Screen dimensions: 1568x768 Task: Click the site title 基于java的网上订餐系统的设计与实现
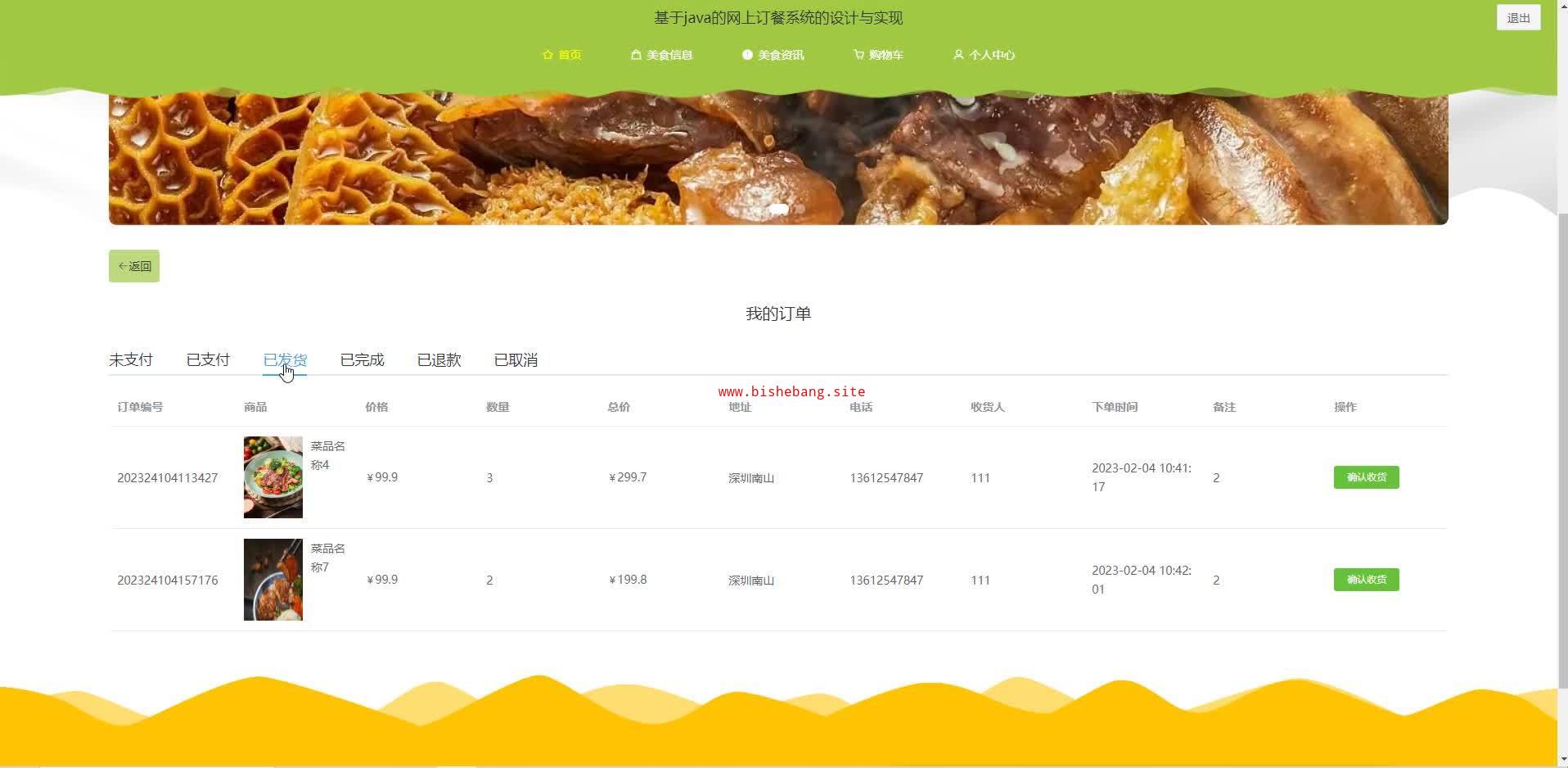(778, 18)
